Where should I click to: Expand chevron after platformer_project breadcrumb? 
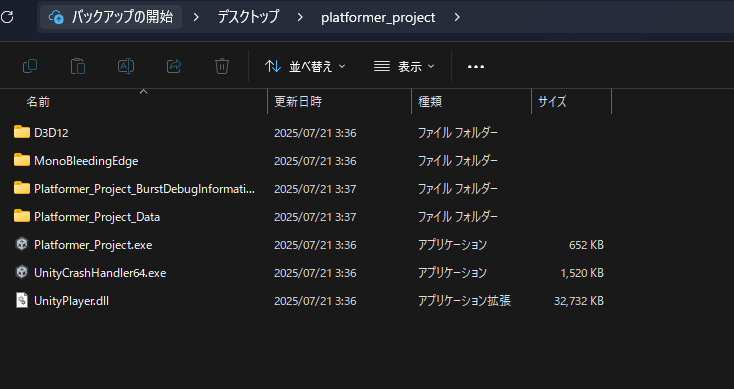point(457,17)
